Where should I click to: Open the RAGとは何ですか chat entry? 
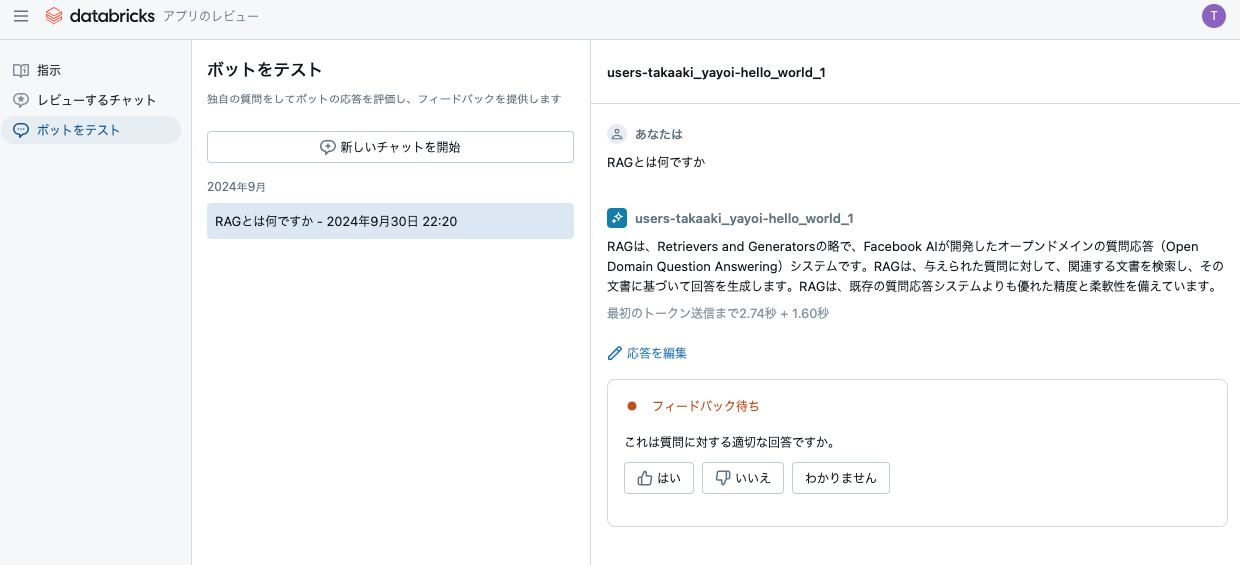390,221
